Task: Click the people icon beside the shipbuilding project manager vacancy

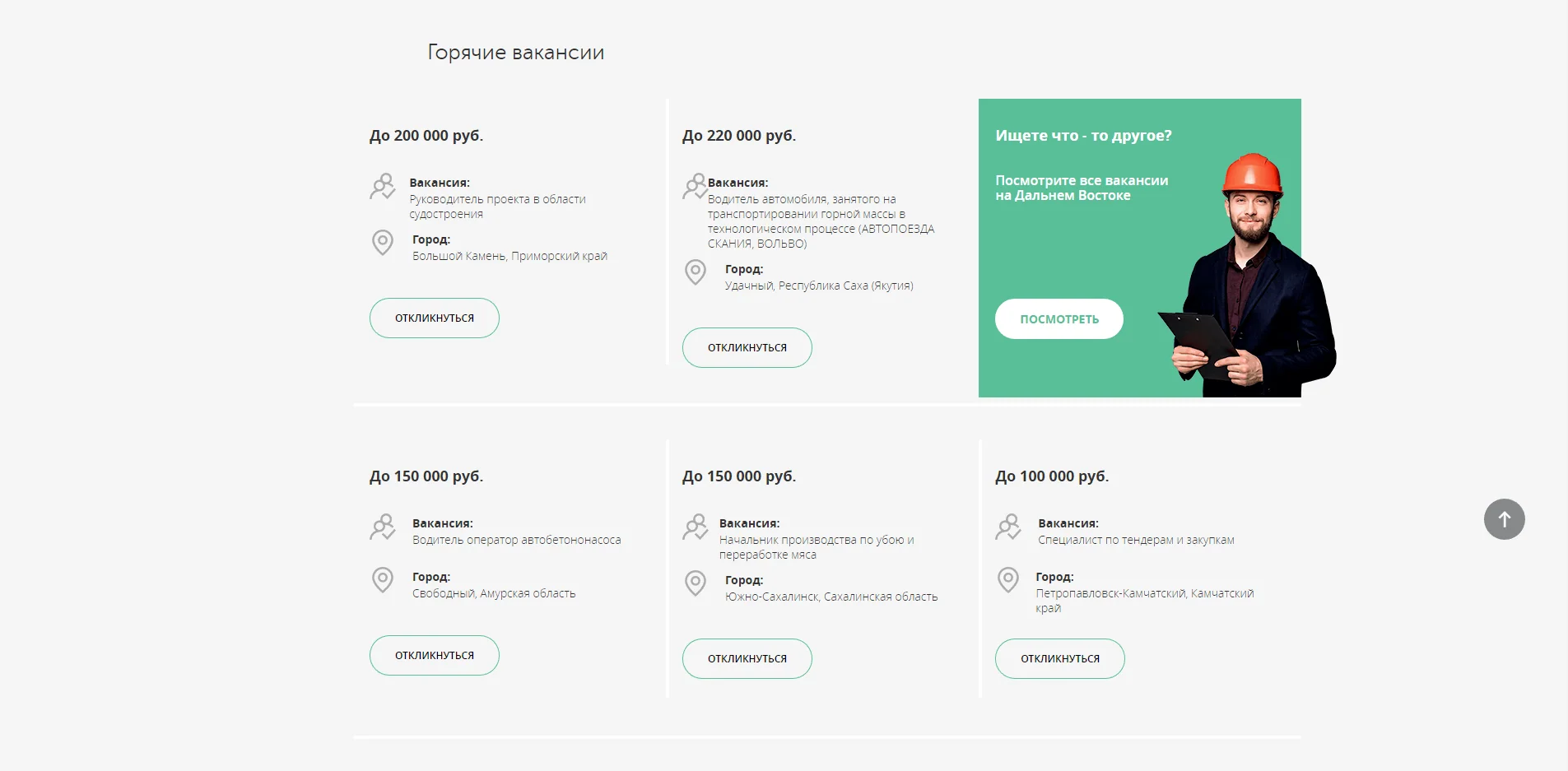Action: point(383,186)
